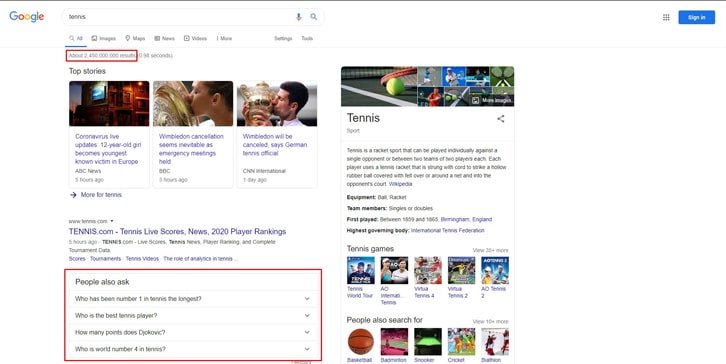
Task: Click More images on knowledge panel
Action: pyautogui.click(x=493, y=100)
